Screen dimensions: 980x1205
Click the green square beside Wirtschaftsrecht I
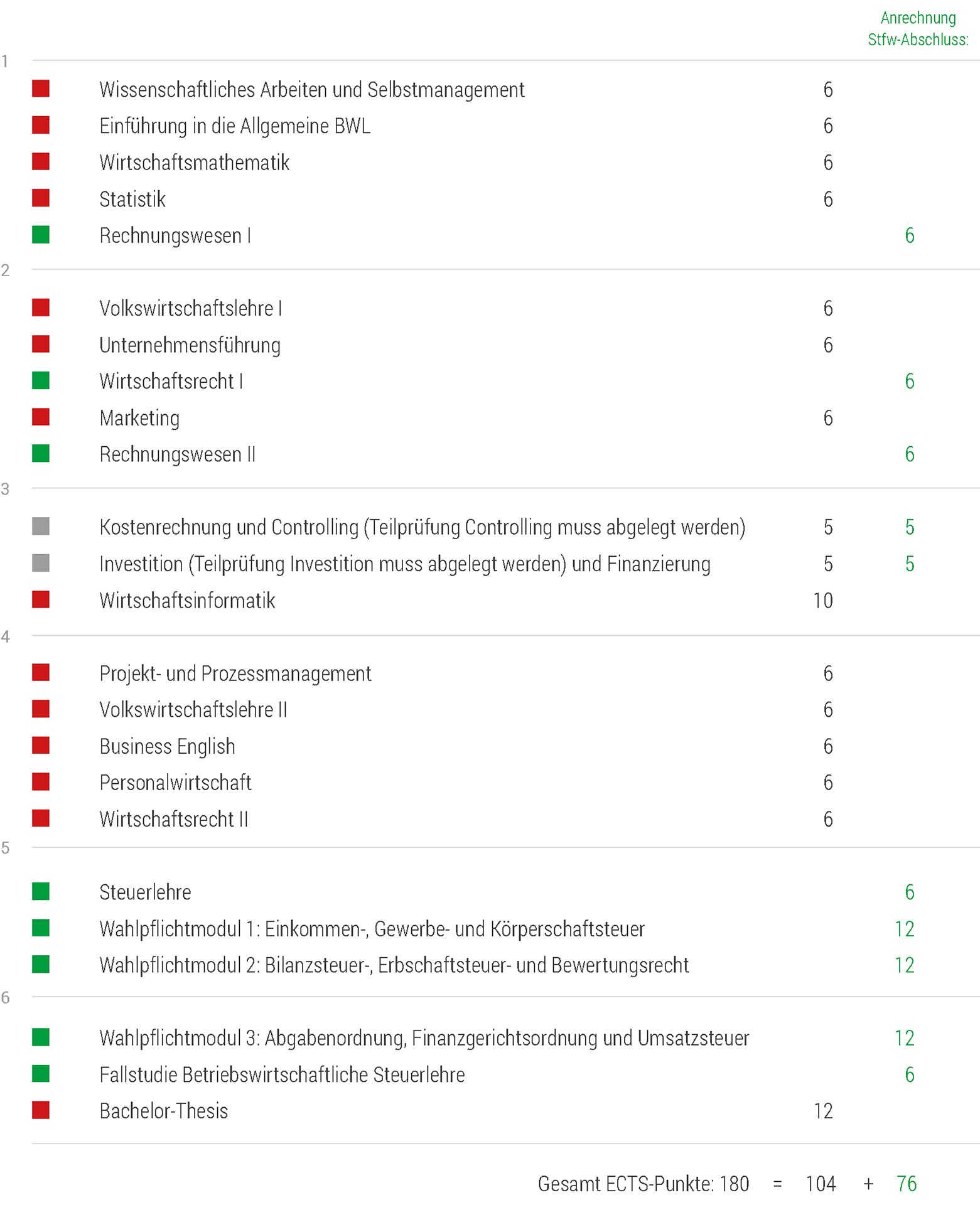click(x=41, y=380)
